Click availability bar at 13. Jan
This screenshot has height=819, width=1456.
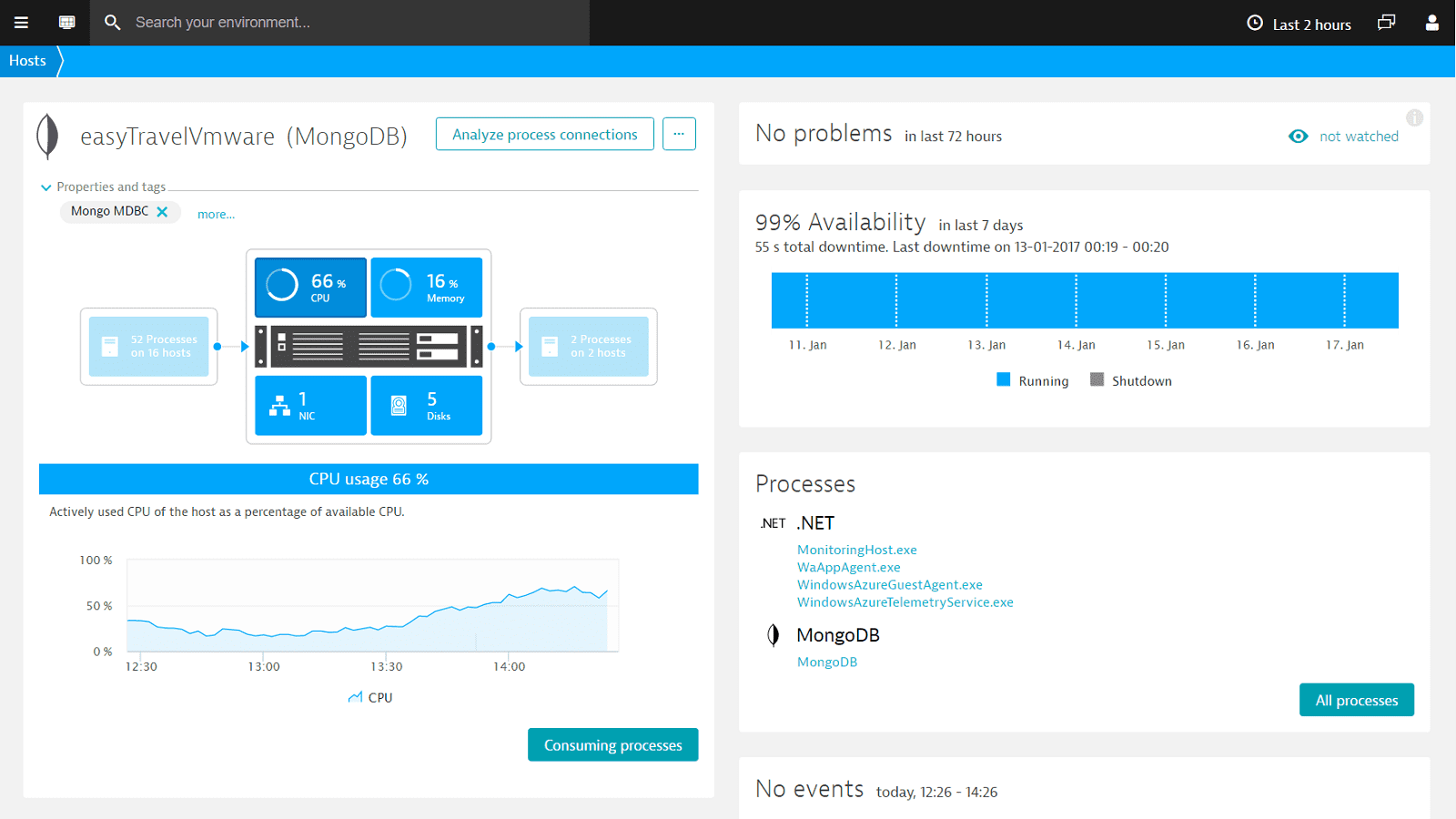(x=986, y=300)
